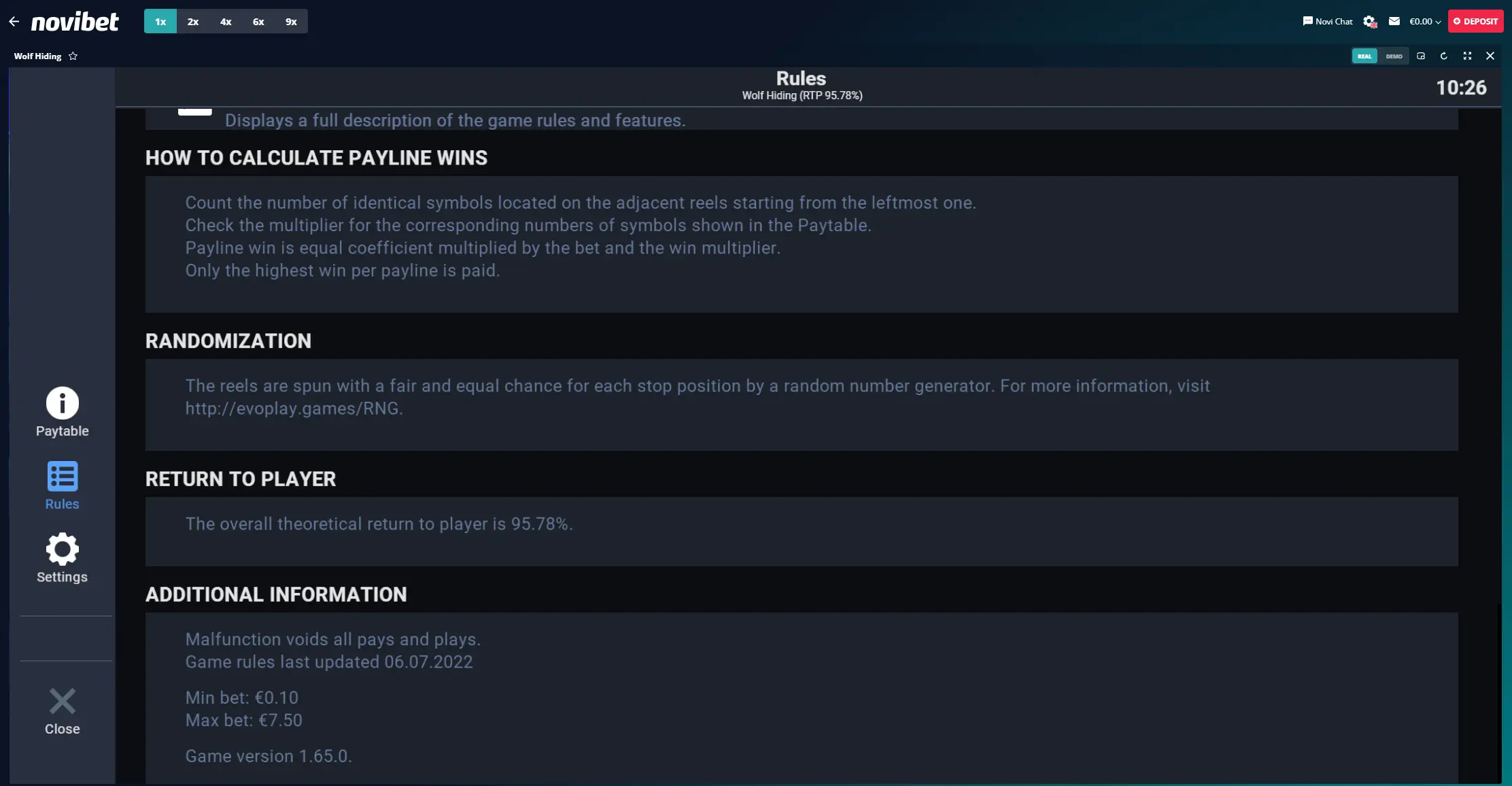Open Novi Chat

(1328, 21)
